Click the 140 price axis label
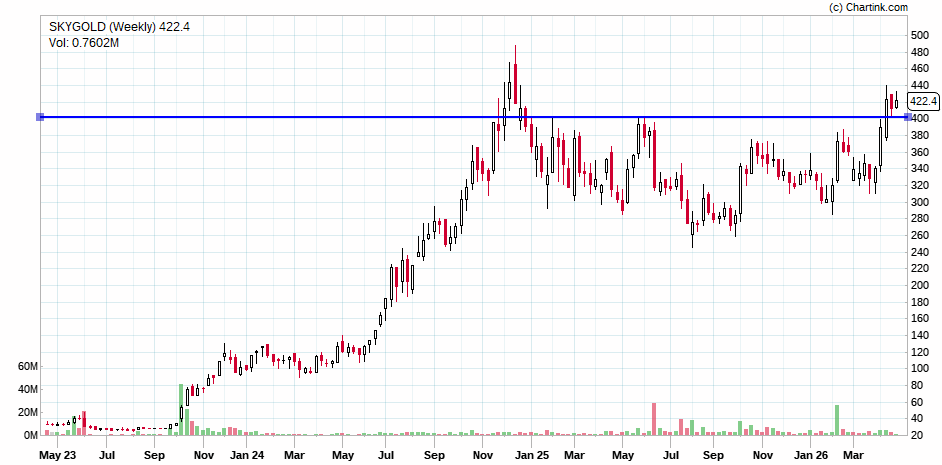Screen dimensions: 942x465 coord(920,335)
